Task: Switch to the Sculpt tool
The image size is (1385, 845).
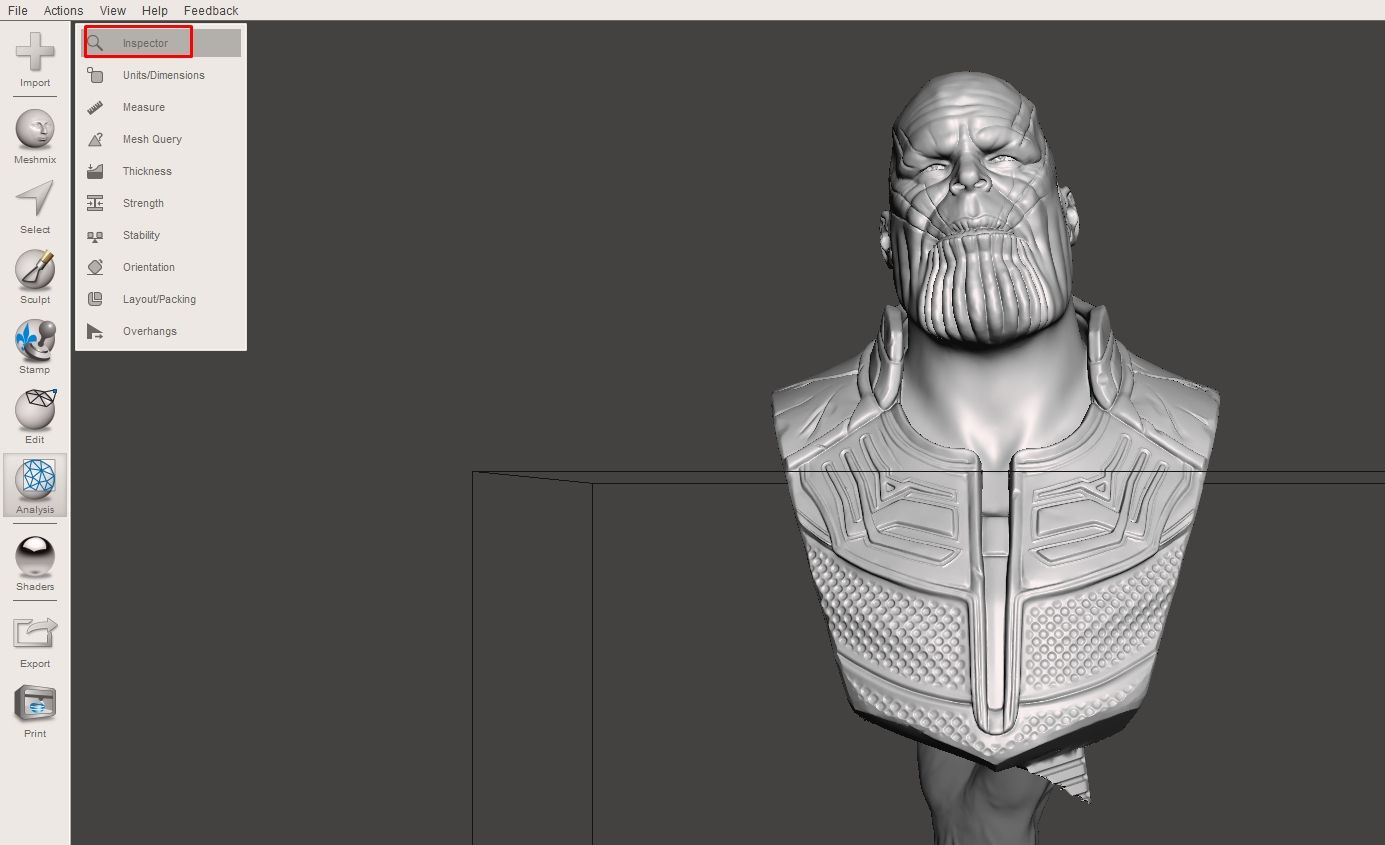Action: point(34,273)
